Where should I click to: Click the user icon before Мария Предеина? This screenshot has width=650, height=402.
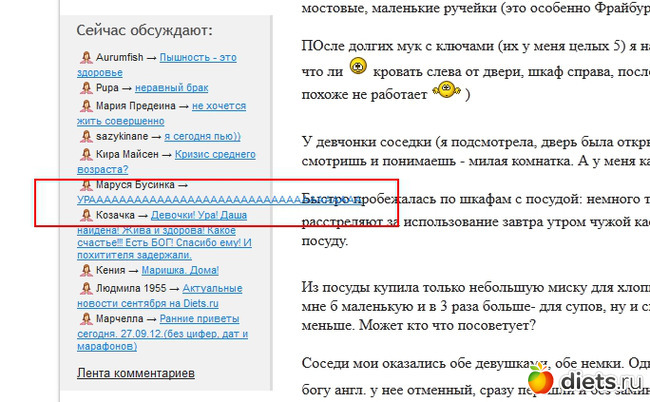click(x=85, y=106)
